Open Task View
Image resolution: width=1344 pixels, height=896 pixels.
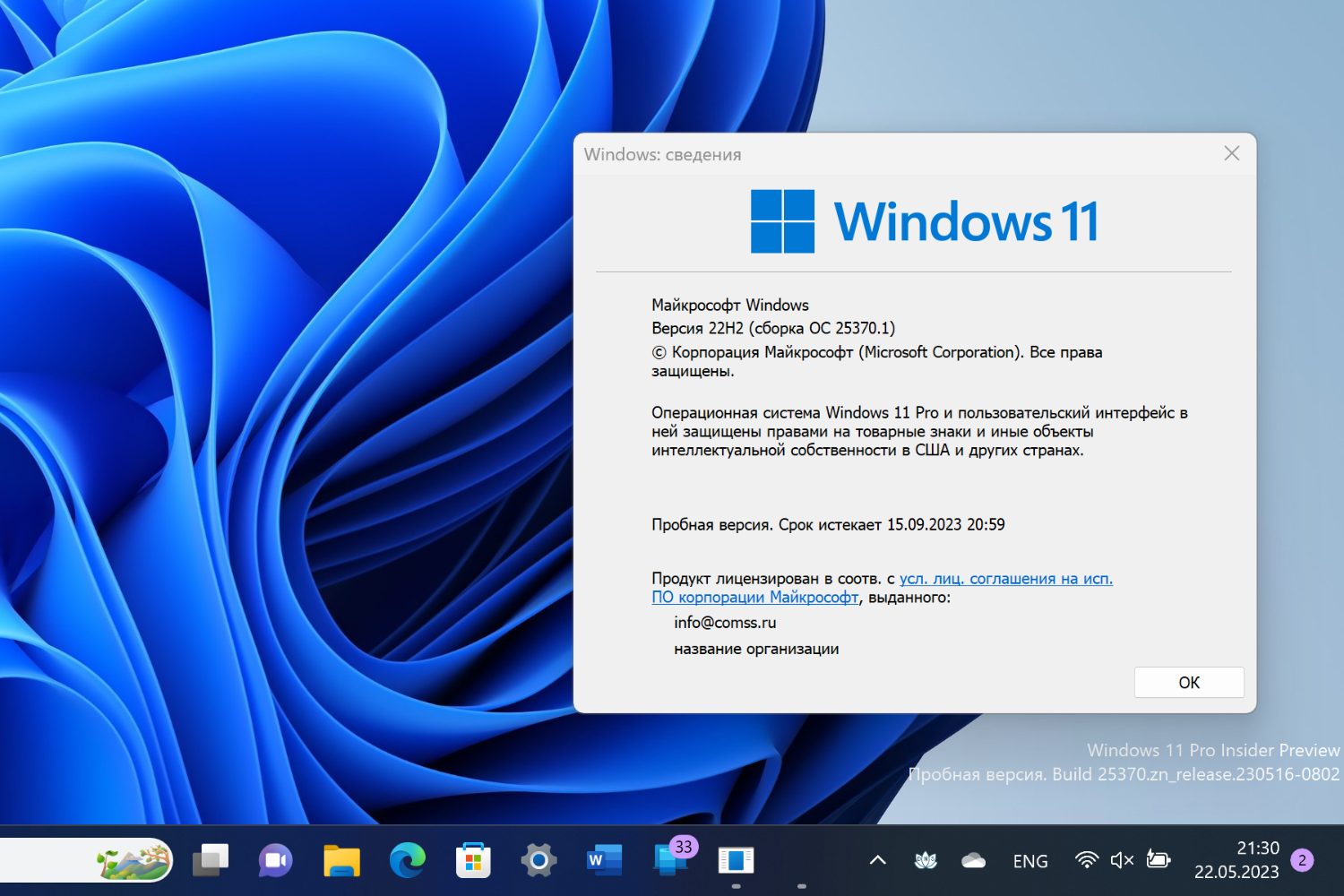click(210, 860)
